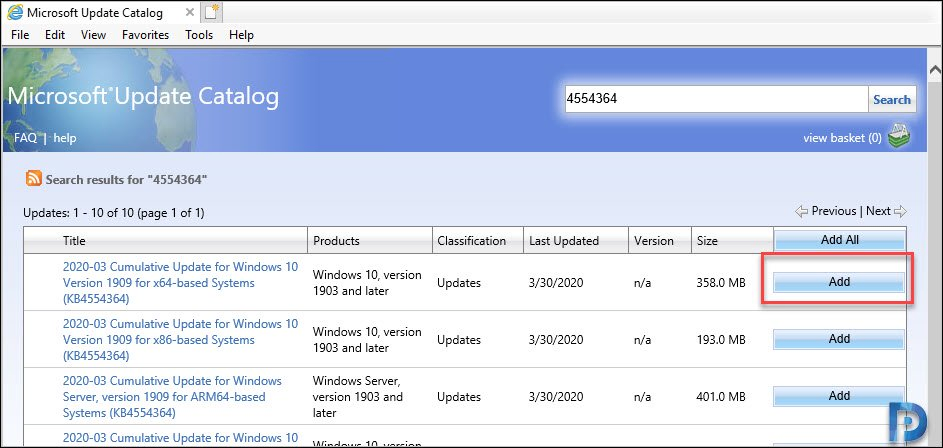Click the Search results for "4554364" heading
Image resolution: width=943 pixels, height=448 pixels.
pyautogui.click(x=126, y=179)
